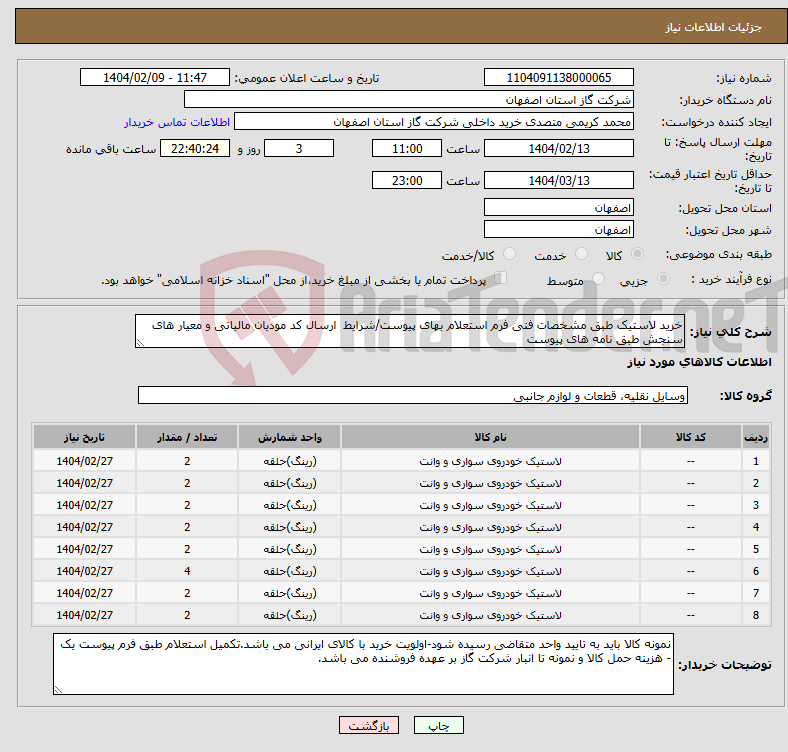Click unit (رینگ)حلقه in row 7
The width and height of the screenshot is (788, 752).
[289, 593]
